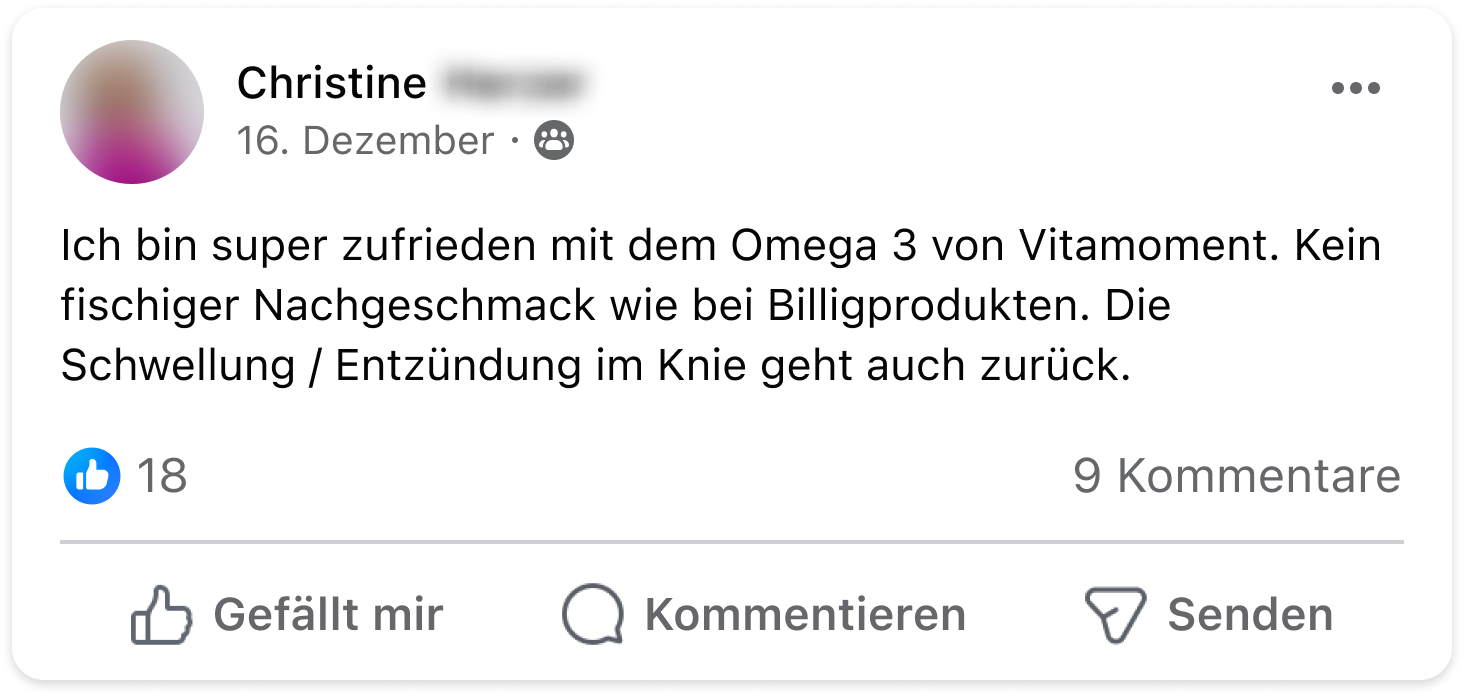Show who reacted via the 18 count
The image size is (1464, 696).
coord(161,476)
